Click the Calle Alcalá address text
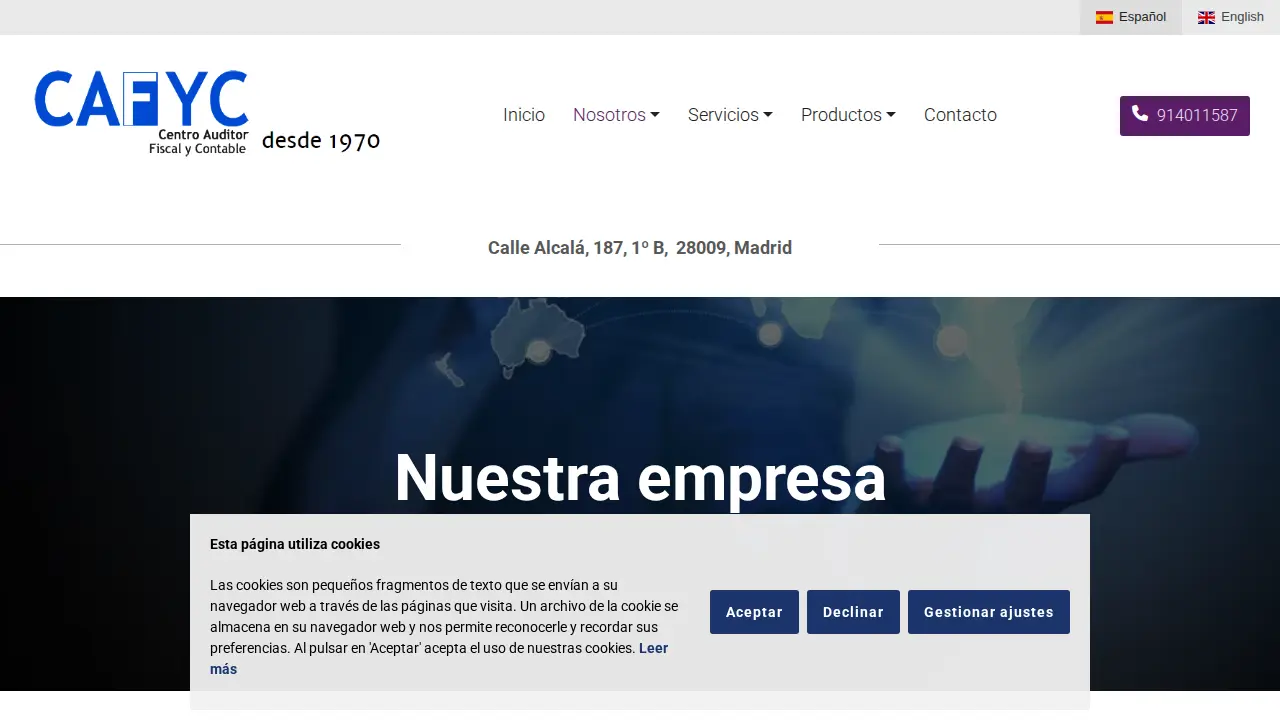The height and width of the screenshot is (720, 1280). click(640, 248)
